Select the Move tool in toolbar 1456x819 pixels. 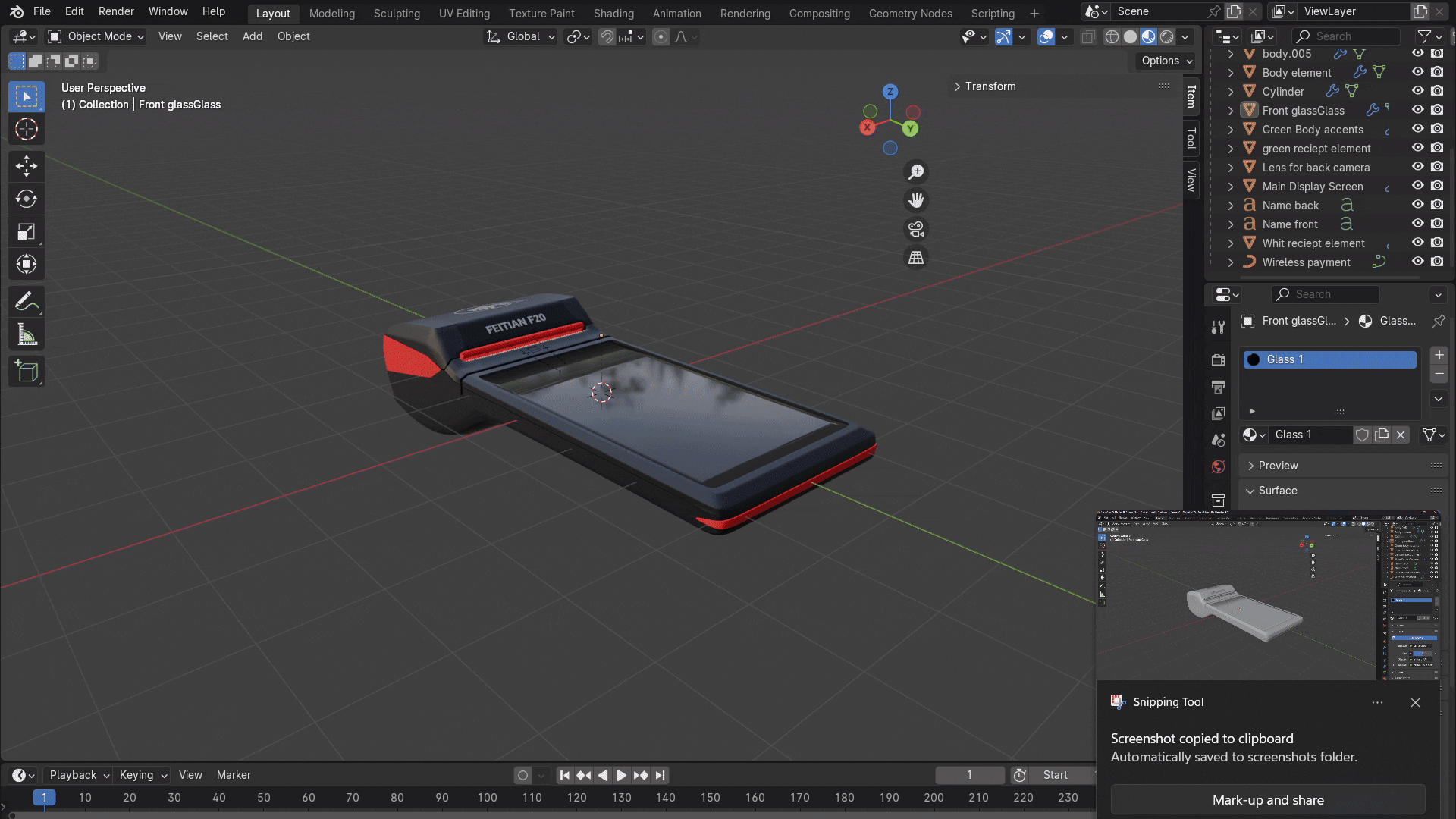tap(27, 165)
